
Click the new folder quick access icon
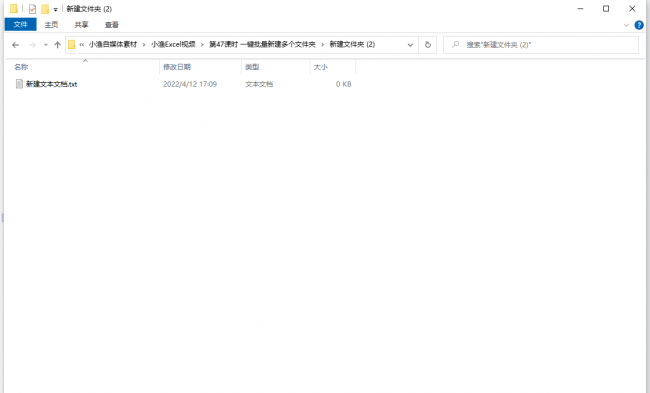(45, 9)
